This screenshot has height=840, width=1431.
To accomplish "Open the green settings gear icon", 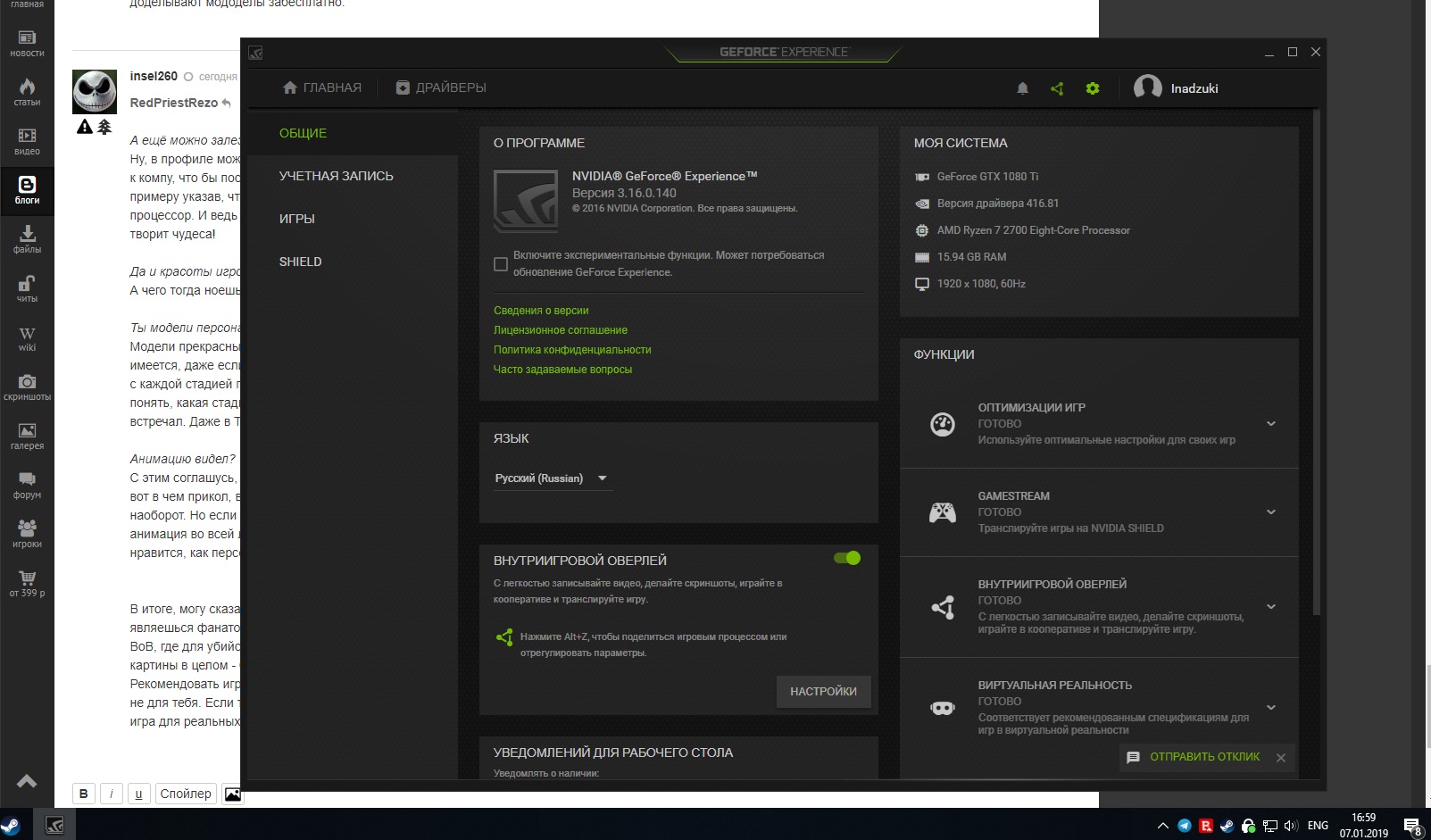I will (x=1093, y=88).
